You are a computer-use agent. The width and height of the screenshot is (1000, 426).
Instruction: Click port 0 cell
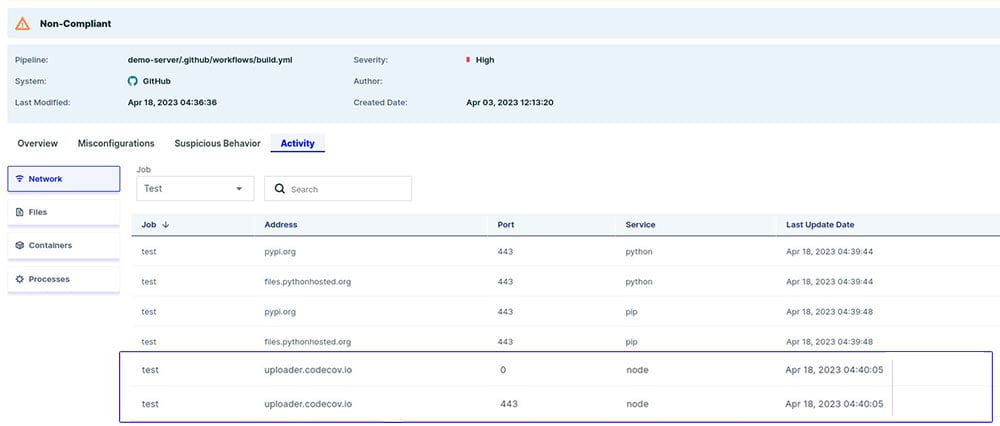coord(503,370)
